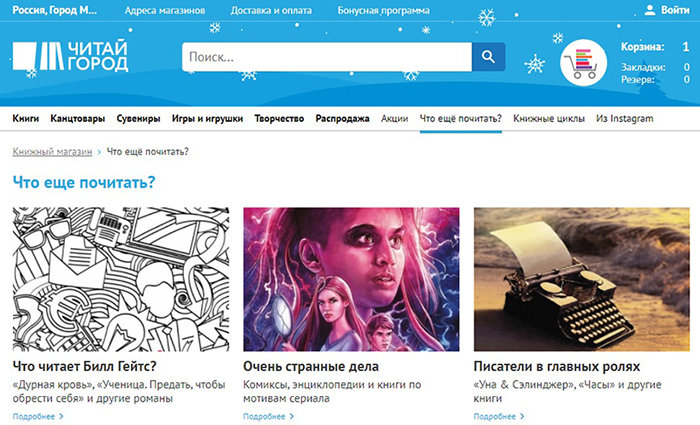Click Подробнее under Что читает Билл Гейтс?
700x425 pixels.
[x=34, y=417]
